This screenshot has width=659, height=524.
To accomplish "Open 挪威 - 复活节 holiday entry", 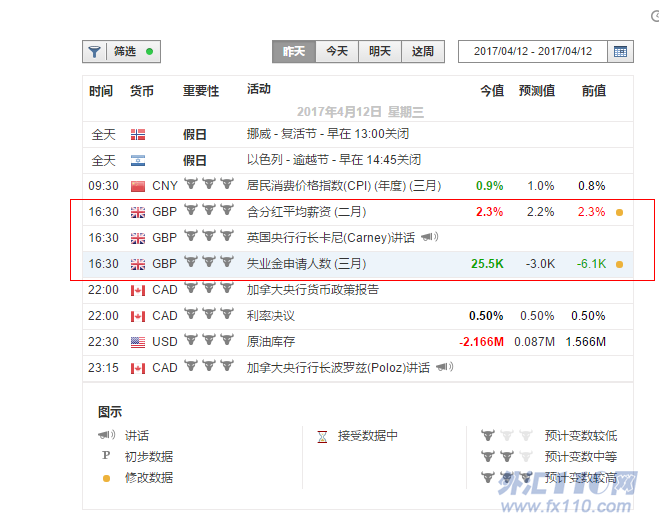I will coord(328,134).
